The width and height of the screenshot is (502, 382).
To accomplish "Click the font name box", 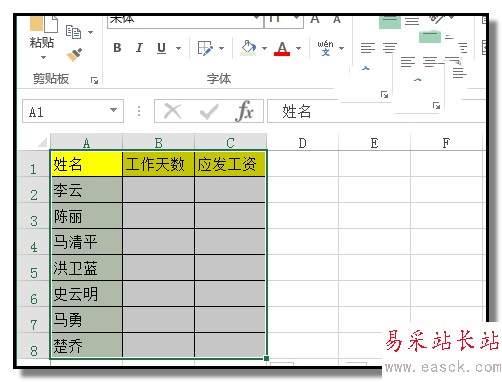I will point(185,21).
